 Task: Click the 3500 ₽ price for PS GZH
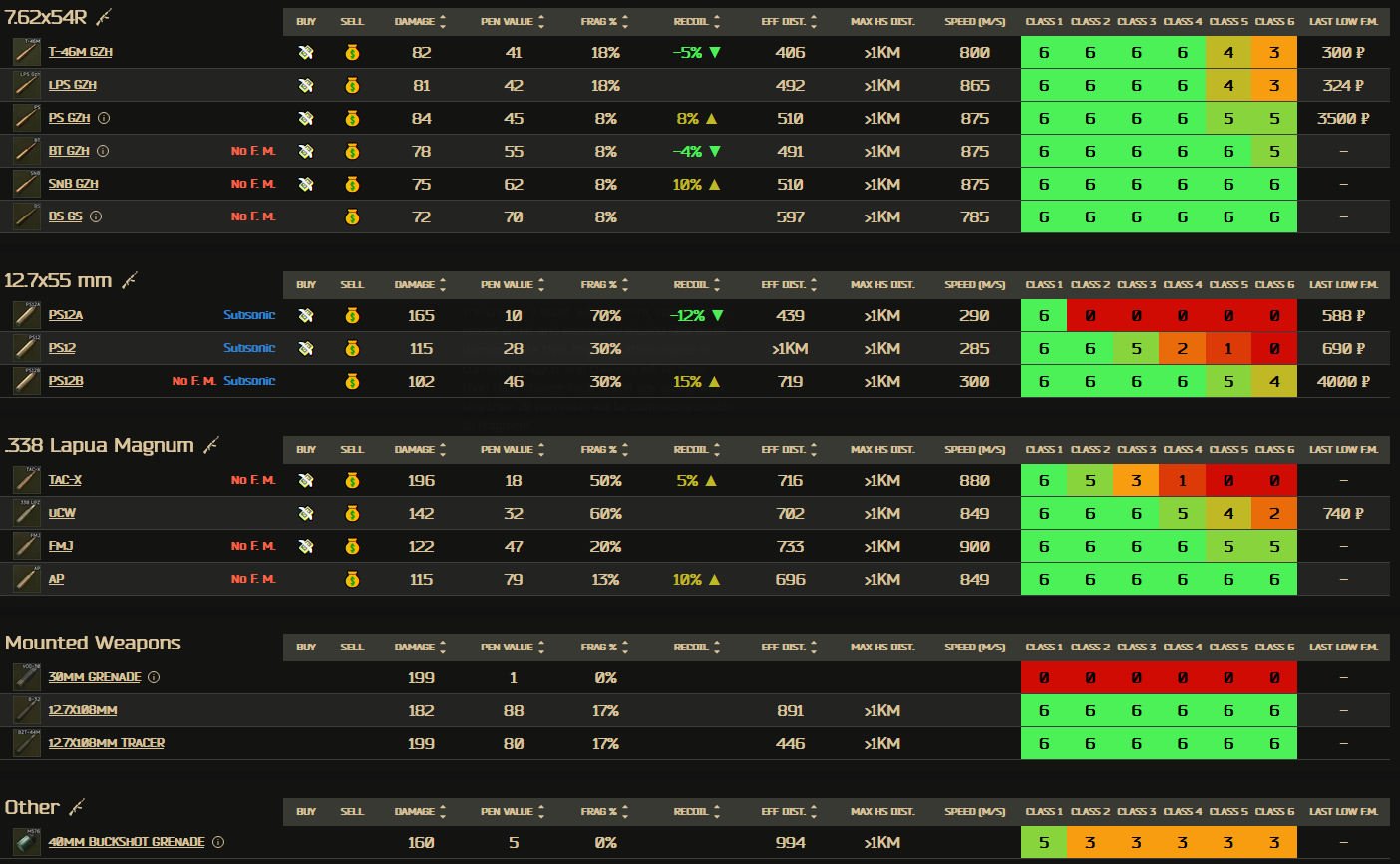[1343, 118]
